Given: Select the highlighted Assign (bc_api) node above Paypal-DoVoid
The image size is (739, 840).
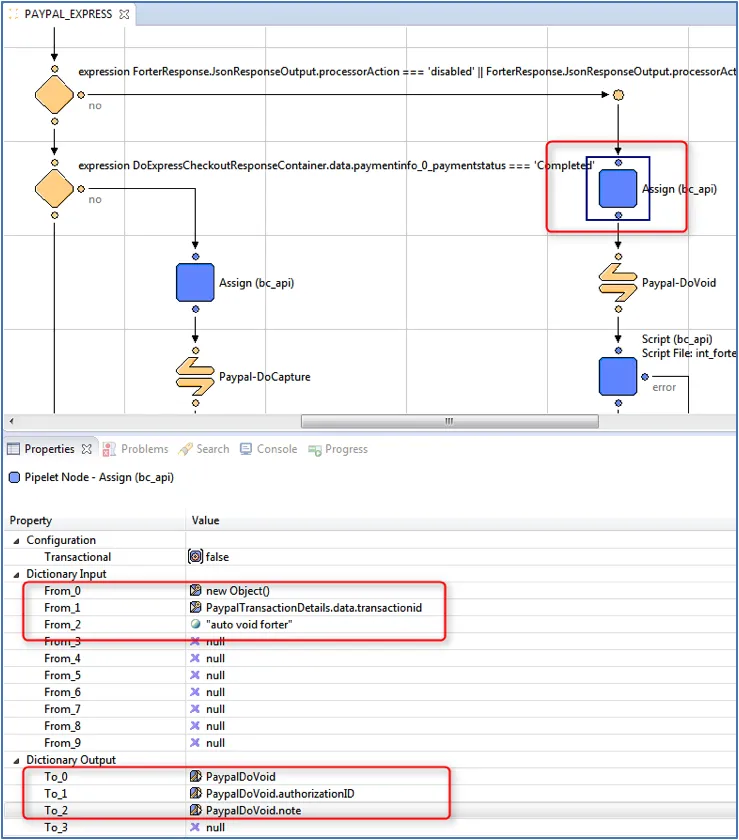Looking at the screenshot, I should [x=618, y=189].
